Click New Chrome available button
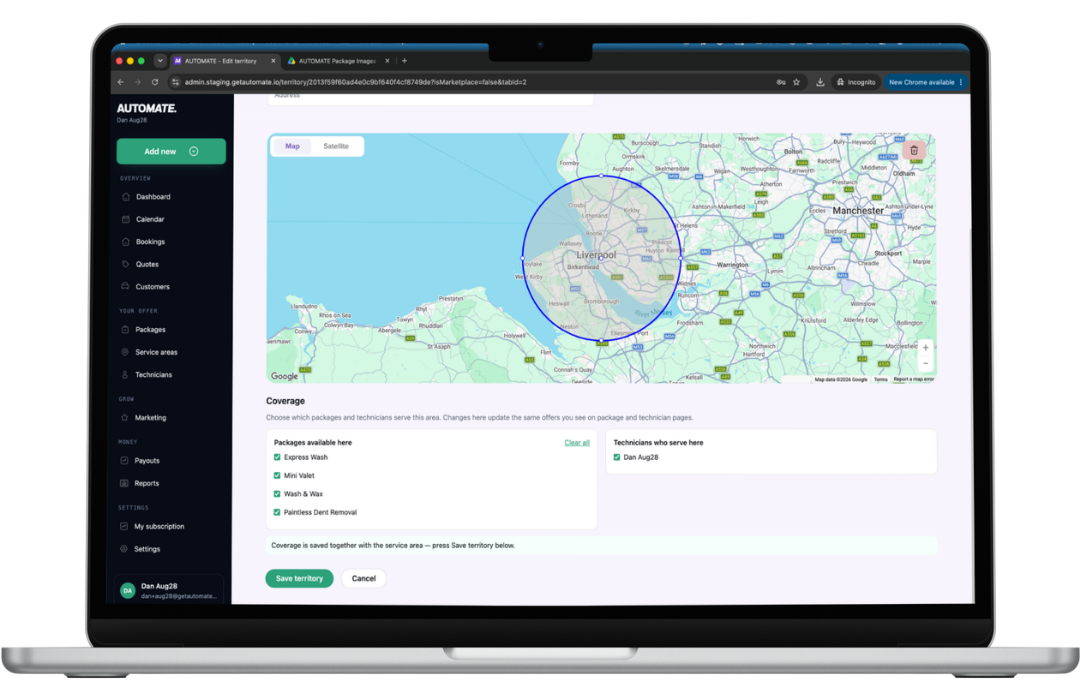 coord(926,82)
